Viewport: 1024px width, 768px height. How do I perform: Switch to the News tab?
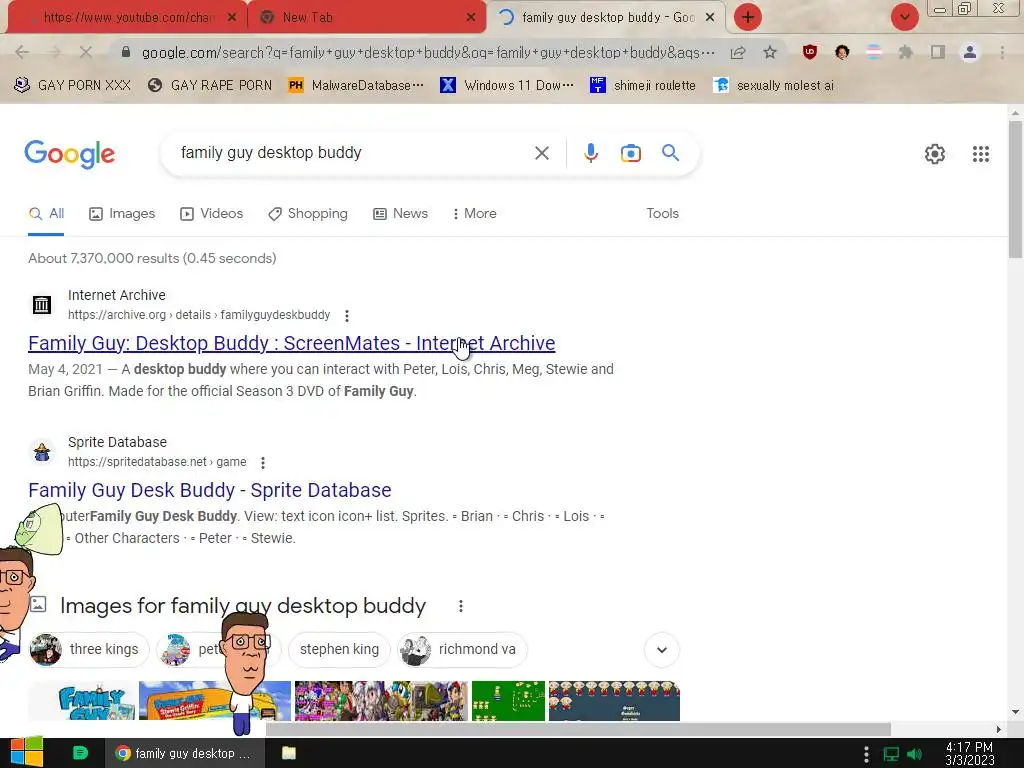click(x=400, y=214)
